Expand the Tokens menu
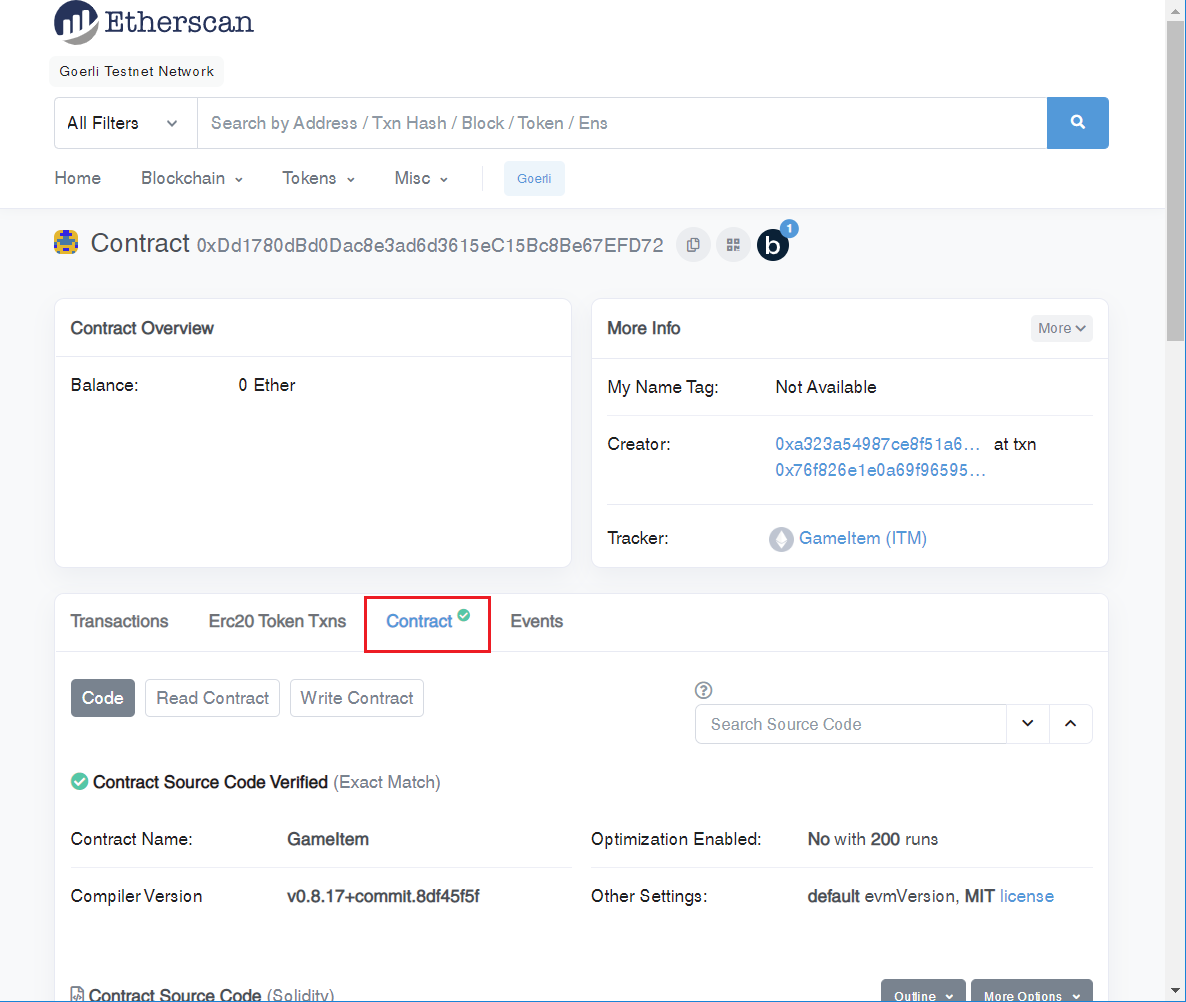This screenshot has width=1186, height=1002. coord(318,178)
